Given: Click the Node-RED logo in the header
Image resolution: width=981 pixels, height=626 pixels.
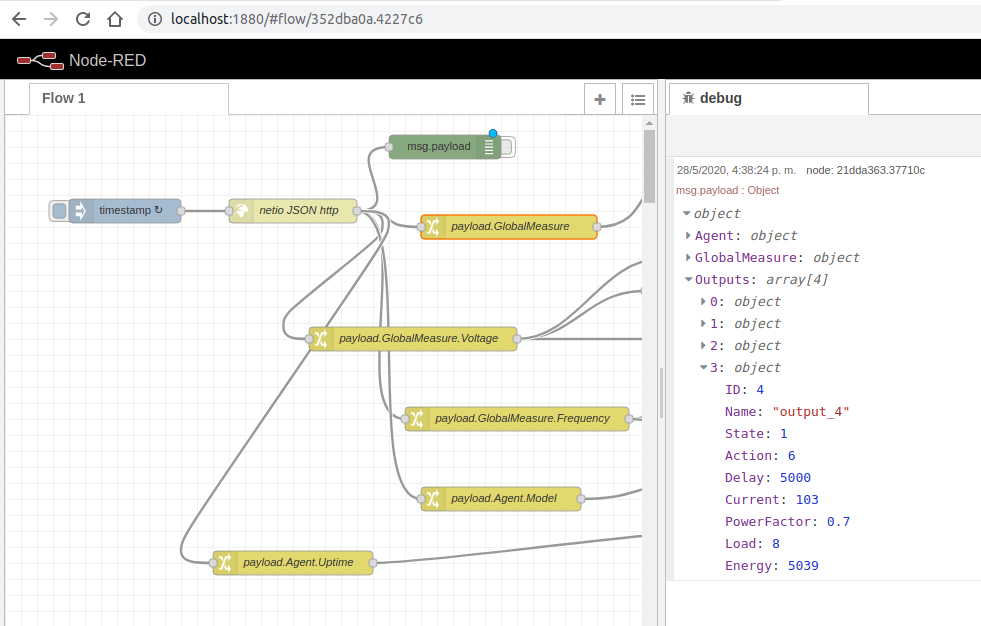Looking at the screenshot, I should [38, 59].
